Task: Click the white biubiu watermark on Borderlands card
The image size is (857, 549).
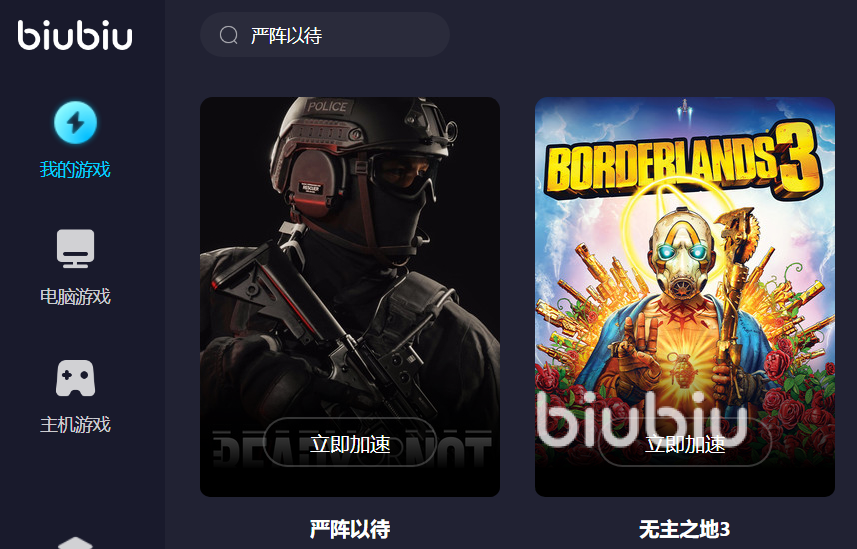Action: pyautogui.click(x=642, y=418)
